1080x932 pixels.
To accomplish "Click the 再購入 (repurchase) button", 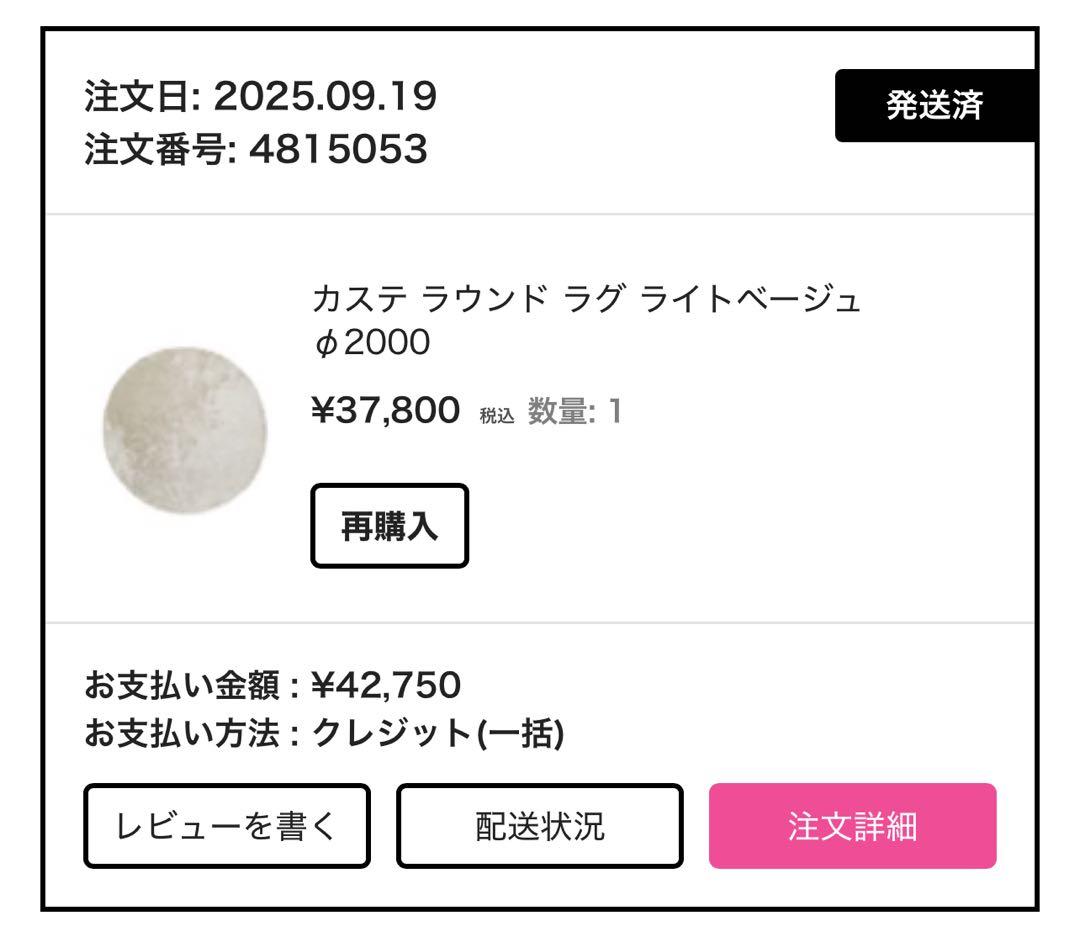I will coord(390,527).
